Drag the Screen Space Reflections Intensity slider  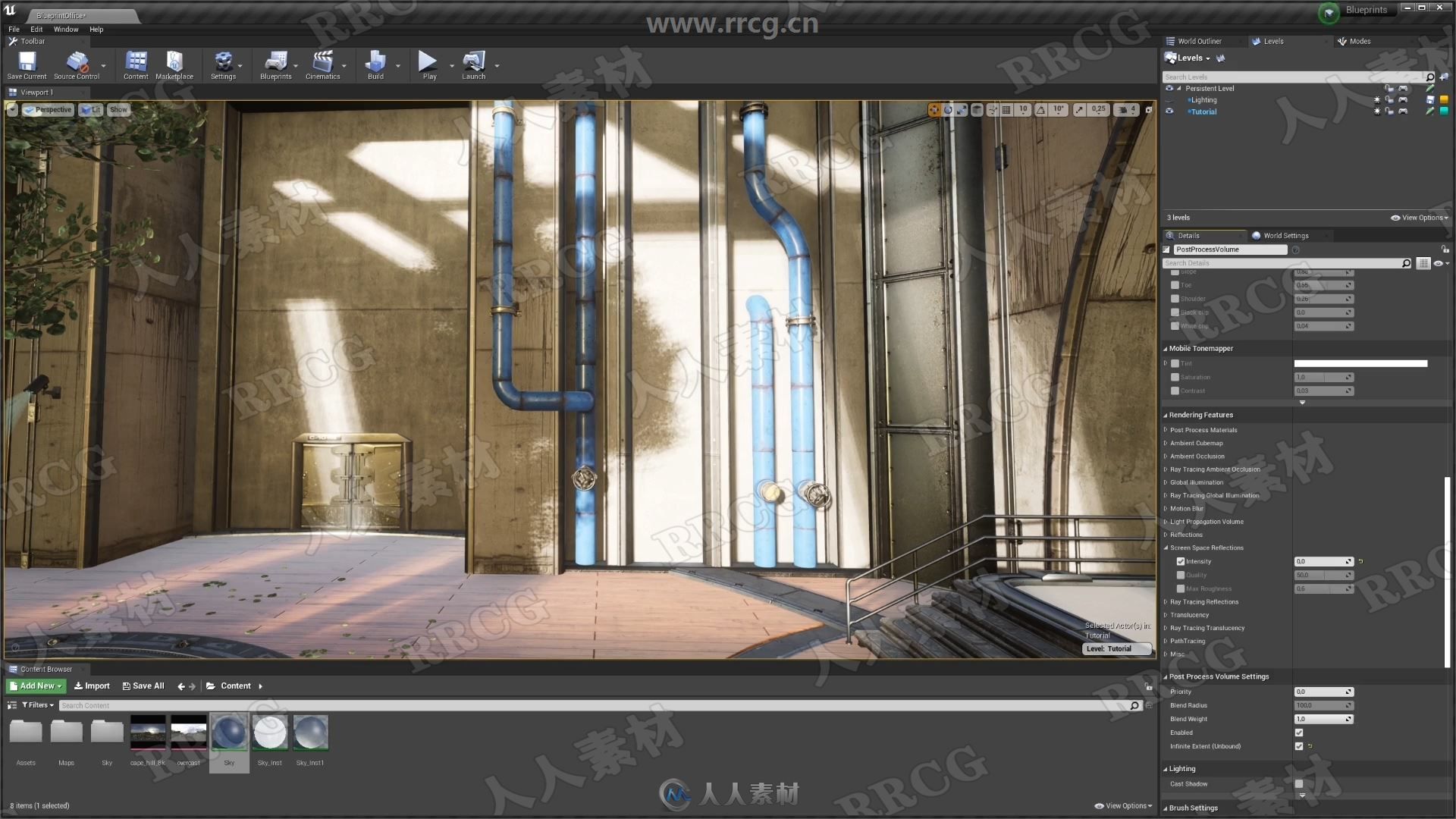[1320, 561]
